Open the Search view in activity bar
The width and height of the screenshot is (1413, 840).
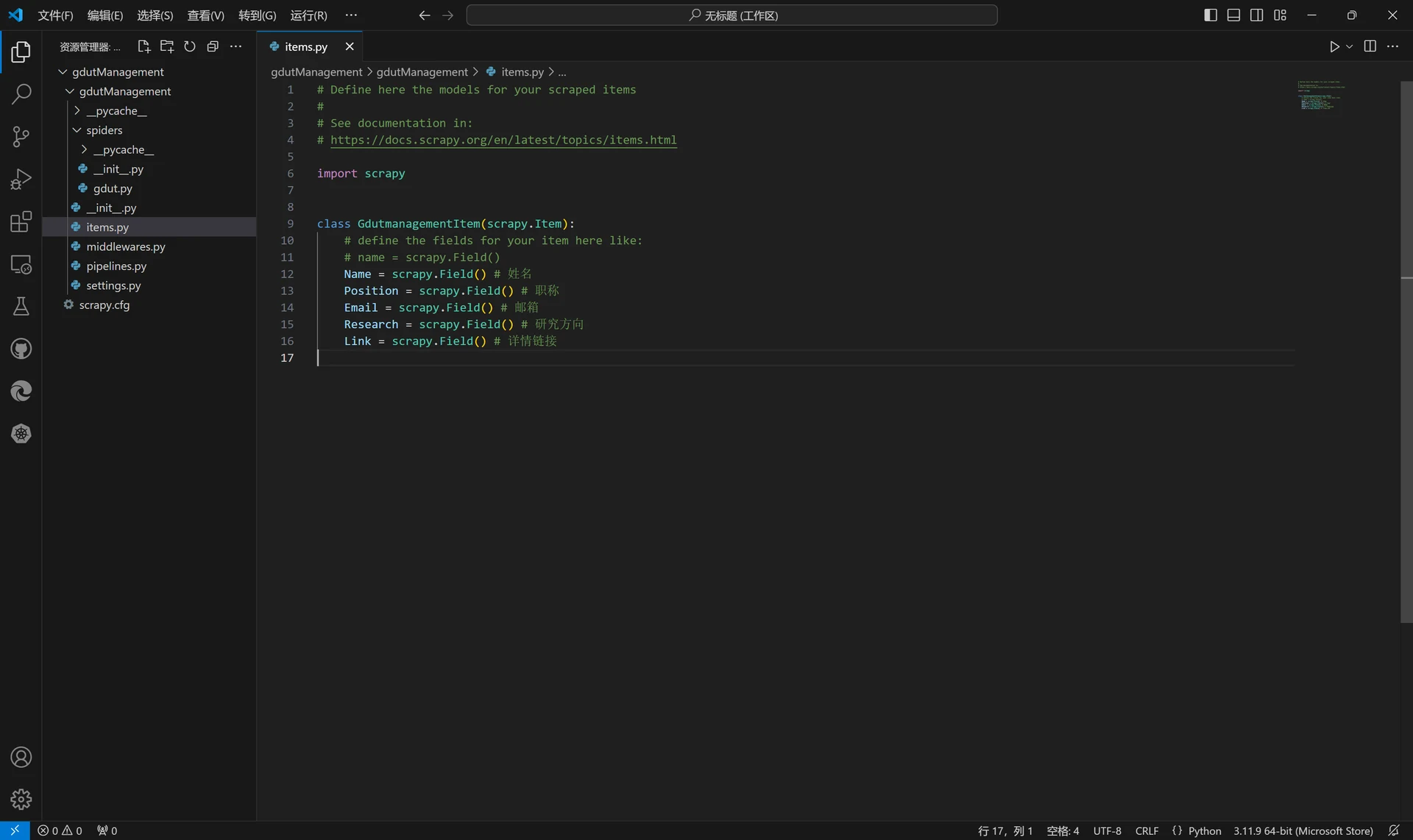[x=21, y=93]
